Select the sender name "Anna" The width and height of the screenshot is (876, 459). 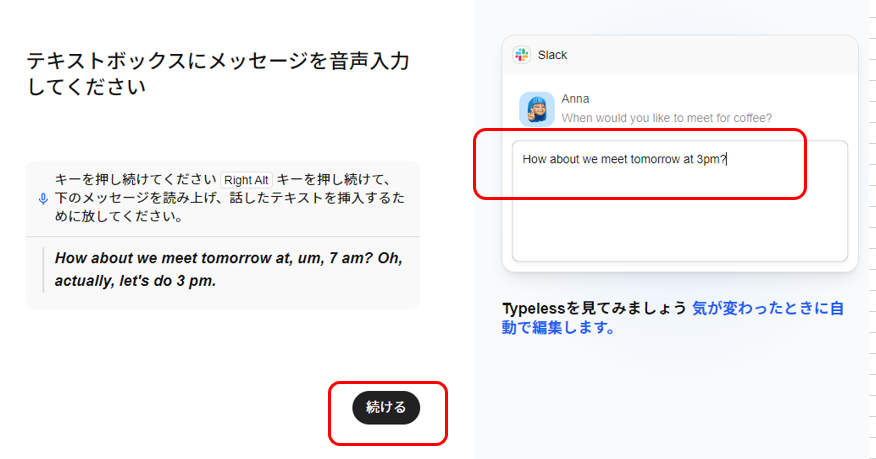575,99
